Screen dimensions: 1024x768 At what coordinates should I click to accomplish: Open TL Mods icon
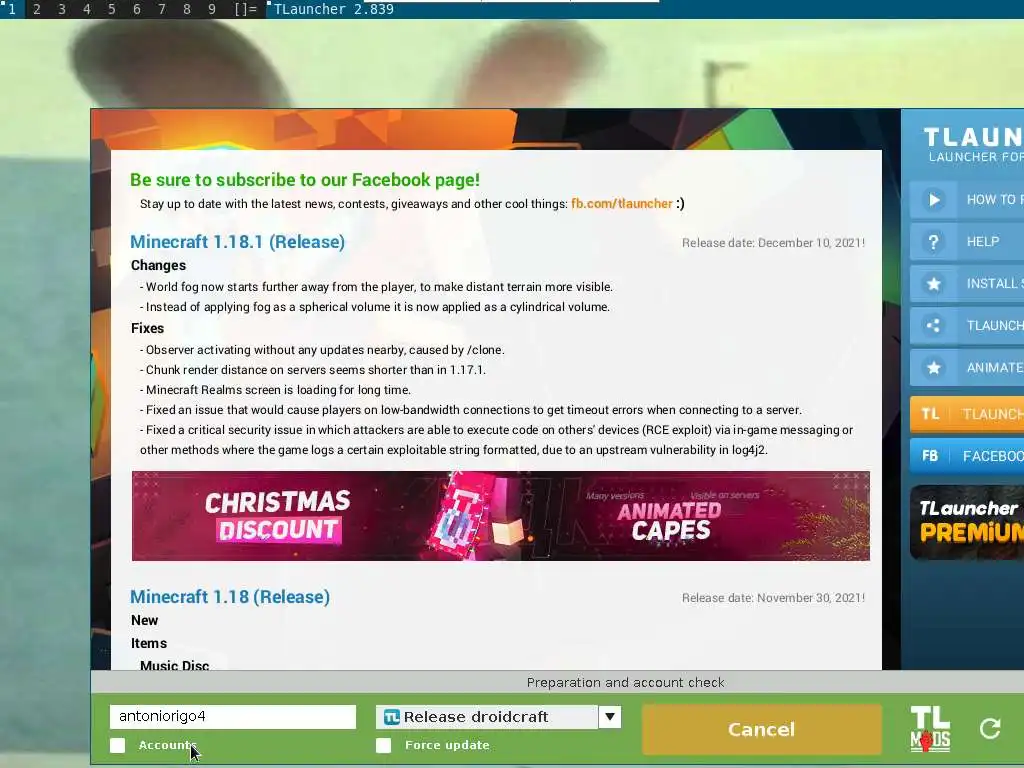click(930, 729)
